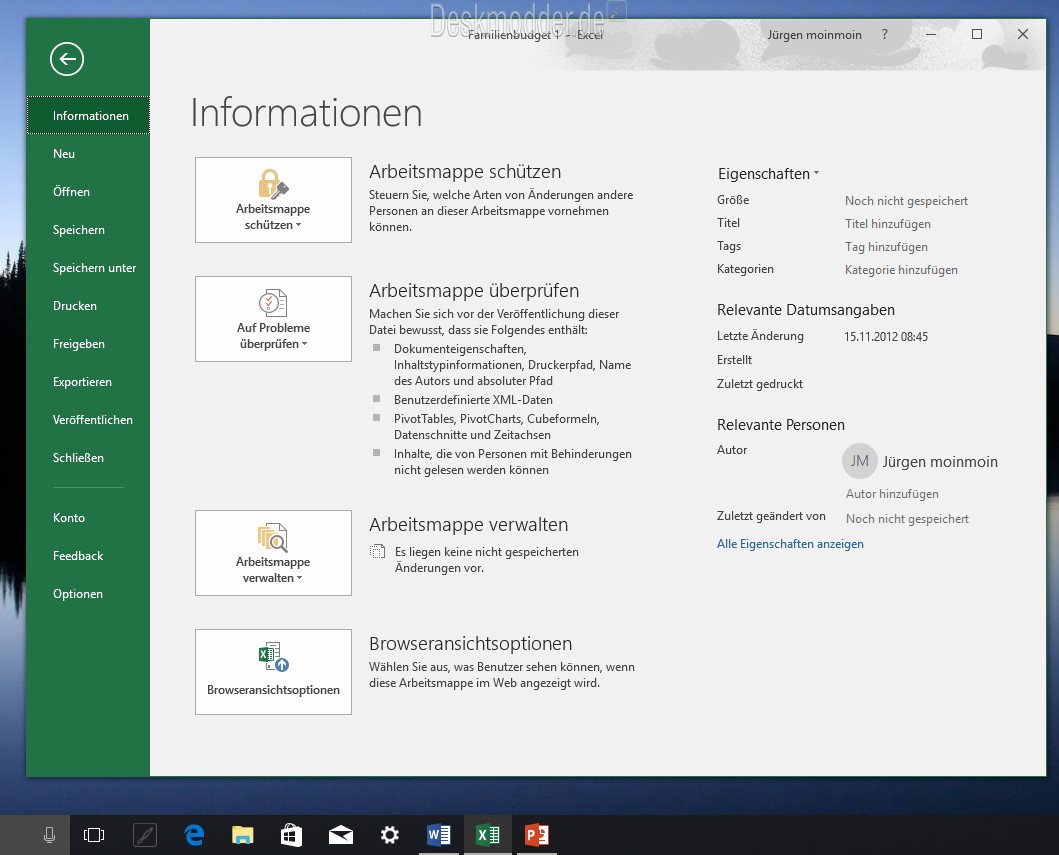Screen dimensions: 1059x855
Task: Click the Arbeitsmappe überprüfen heading
Action: click(474, 290)
